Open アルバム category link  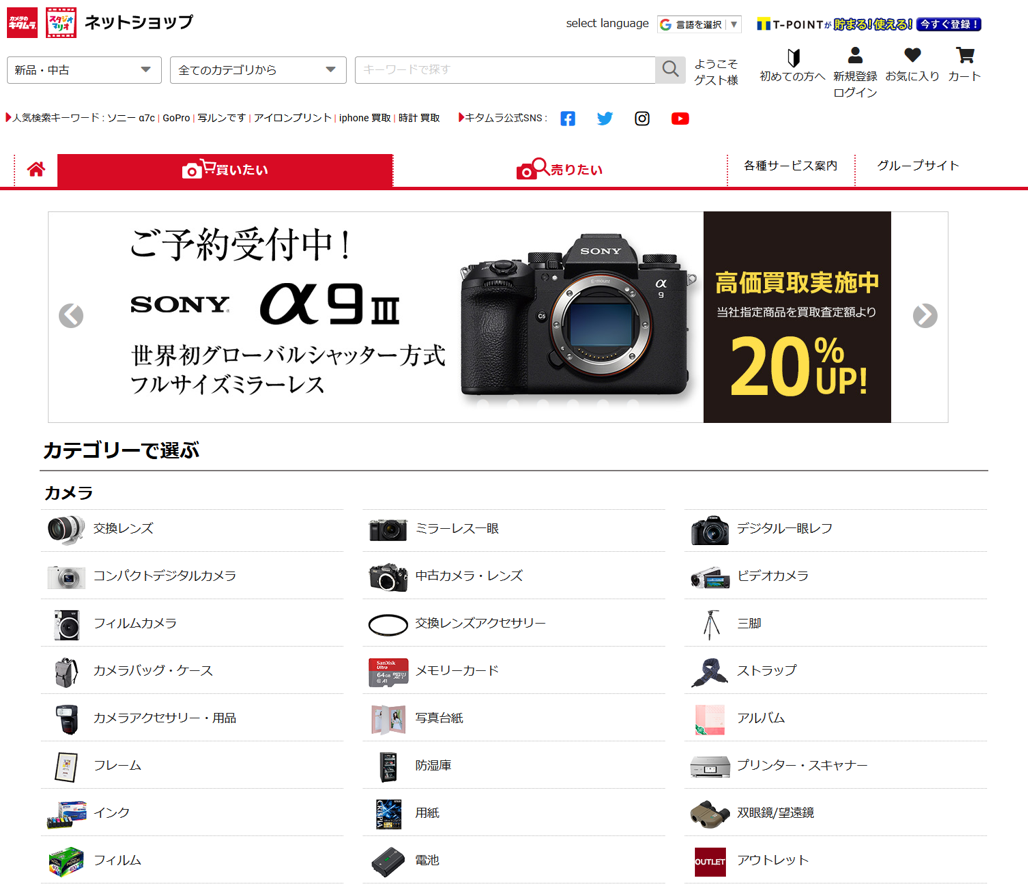pos(761,718)
